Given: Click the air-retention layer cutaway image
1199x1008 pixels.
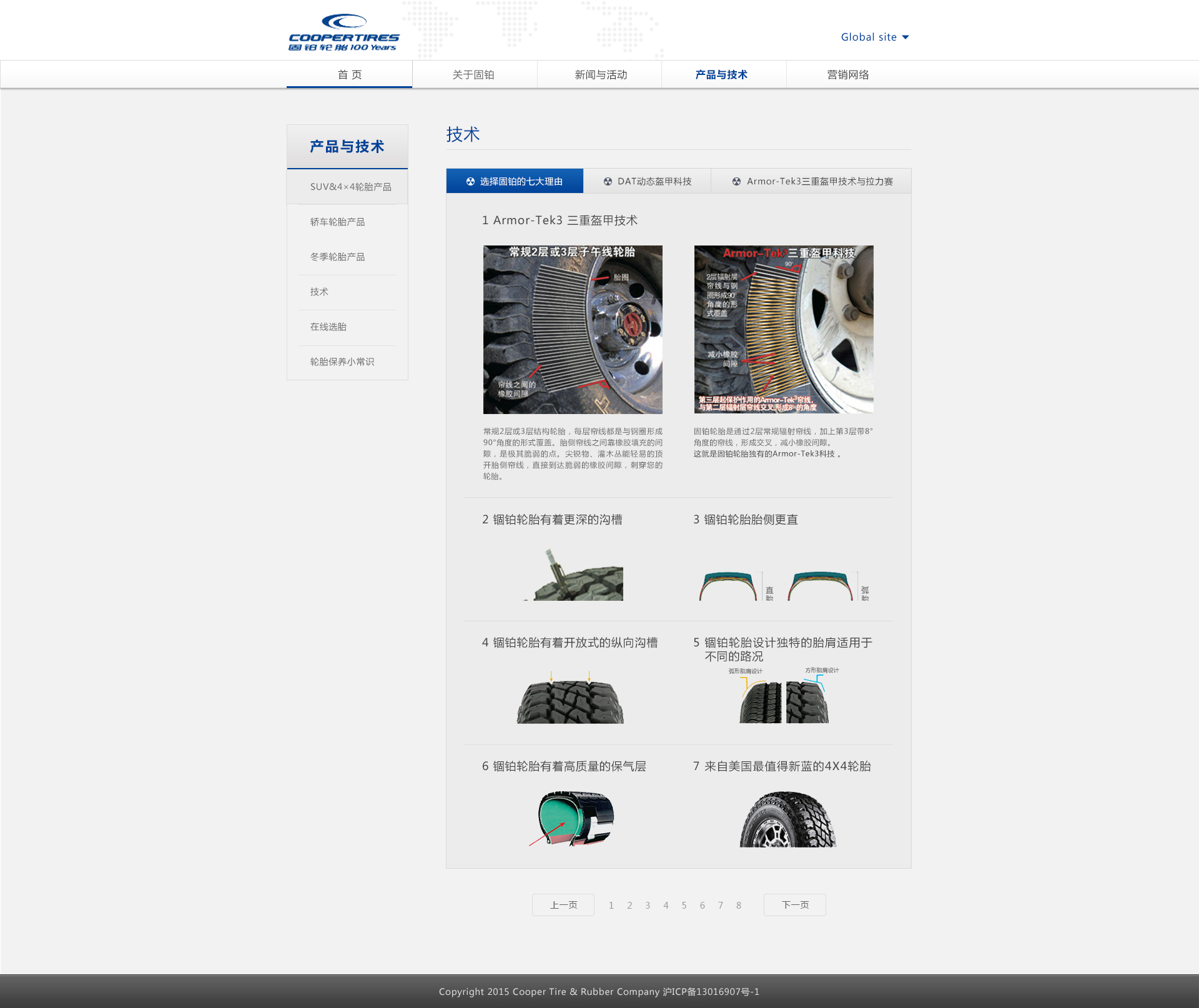Looking at the screenshot, I should [x=571, y=819].
